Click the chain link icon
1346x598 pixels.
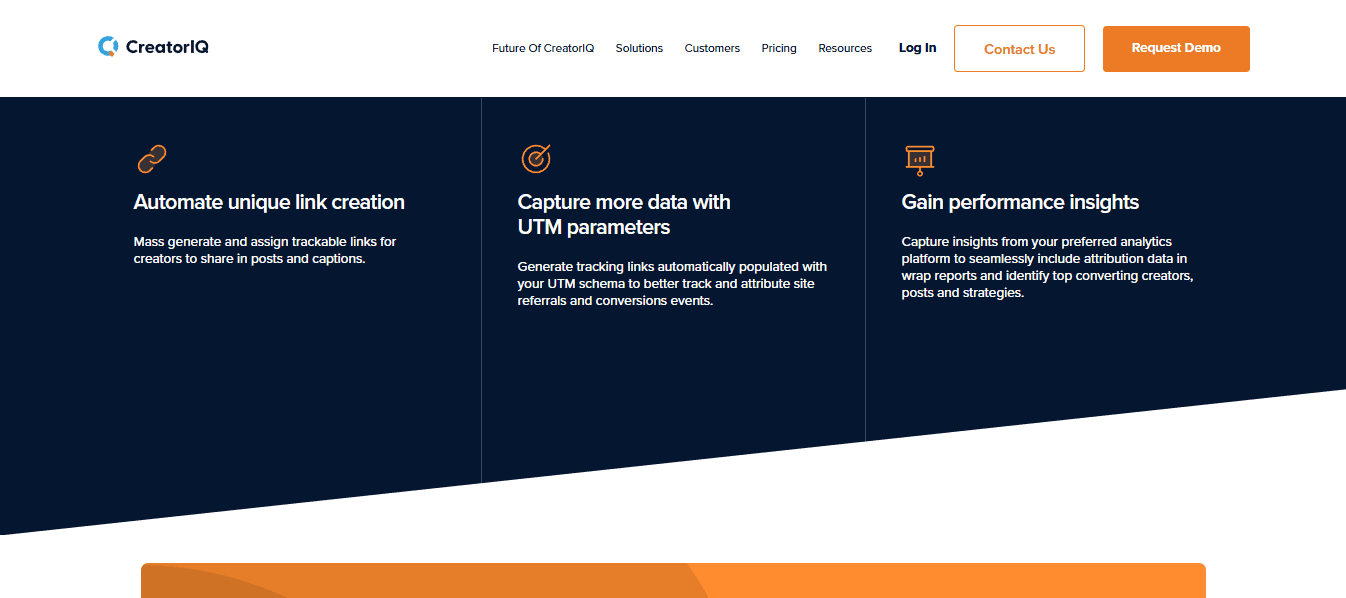[x=151, y=158]
